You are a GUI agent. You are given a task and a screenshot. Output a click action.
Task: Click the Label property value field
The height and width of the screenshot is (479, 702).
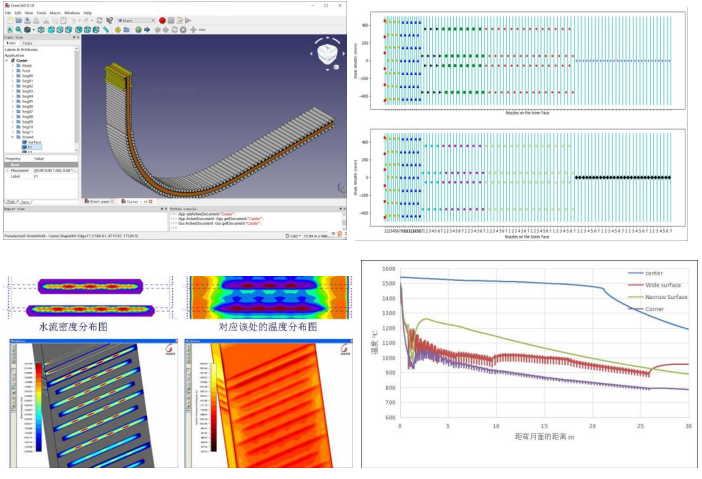coord(55,176)
